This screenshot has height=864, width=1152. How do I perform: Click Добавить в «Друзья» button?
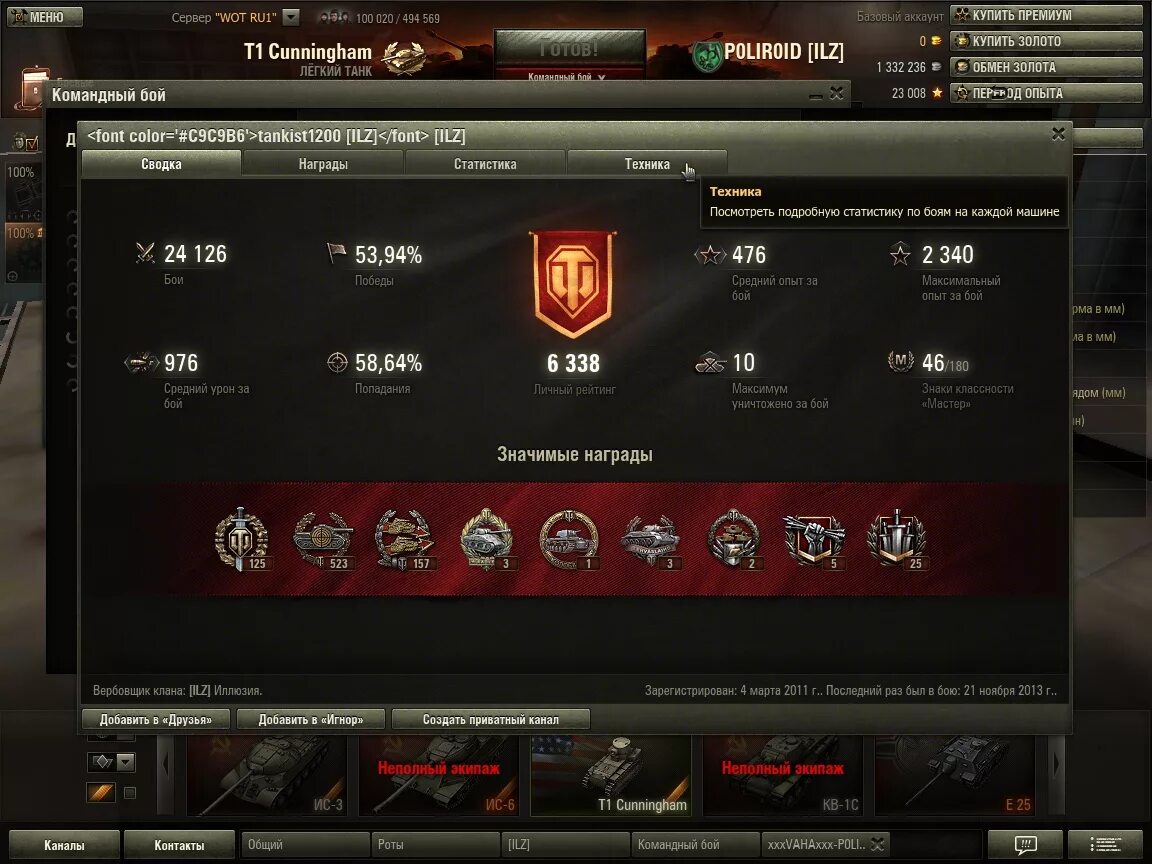[x=156, y=719]
